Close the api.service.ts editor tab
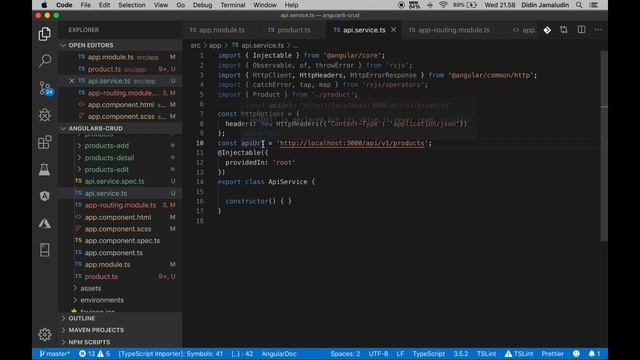The width and height of the screenshot is (640, 360). [393, 30]
